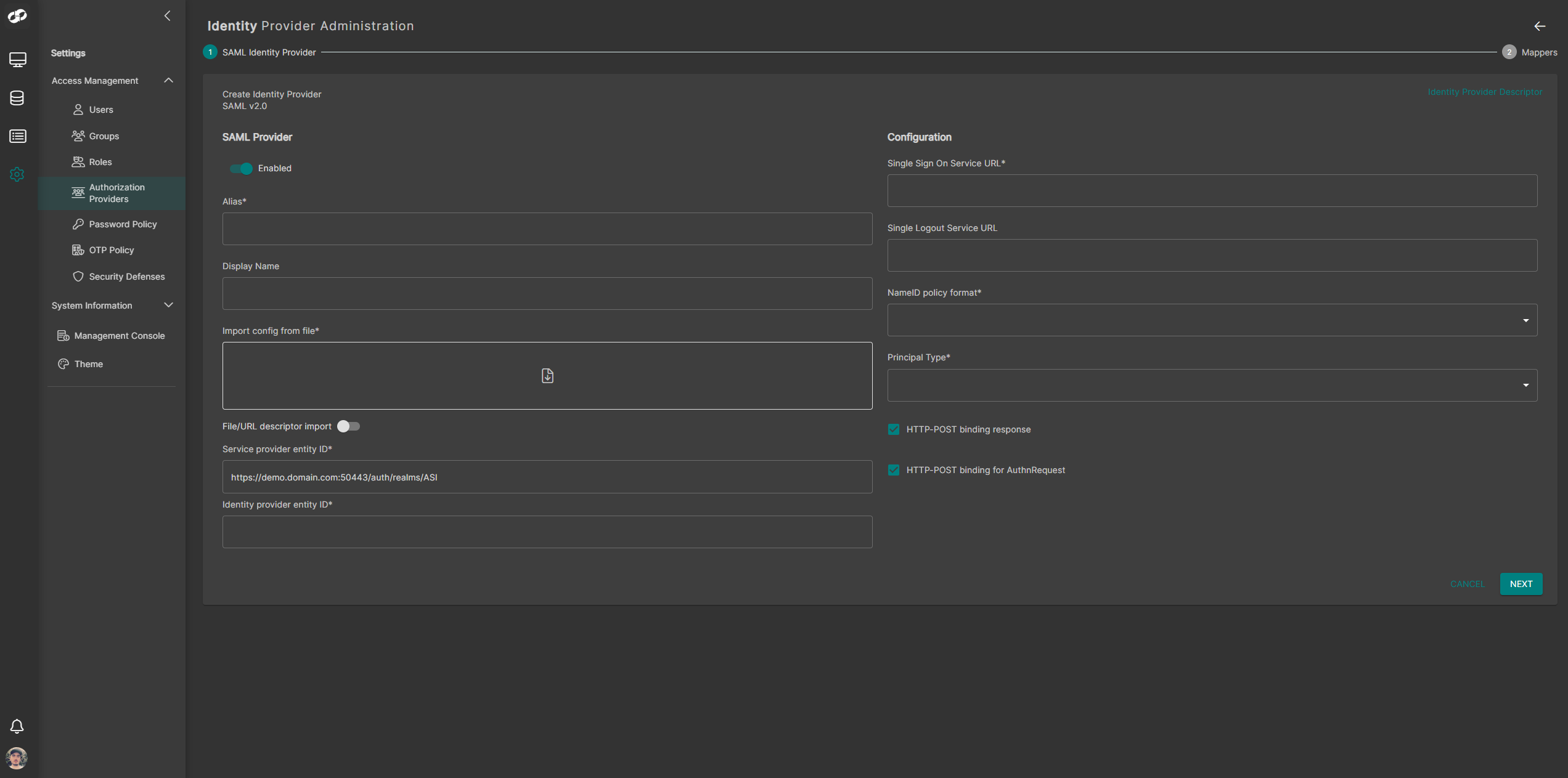Open the settings gear icon in left rail

click(x=17, y=174)
